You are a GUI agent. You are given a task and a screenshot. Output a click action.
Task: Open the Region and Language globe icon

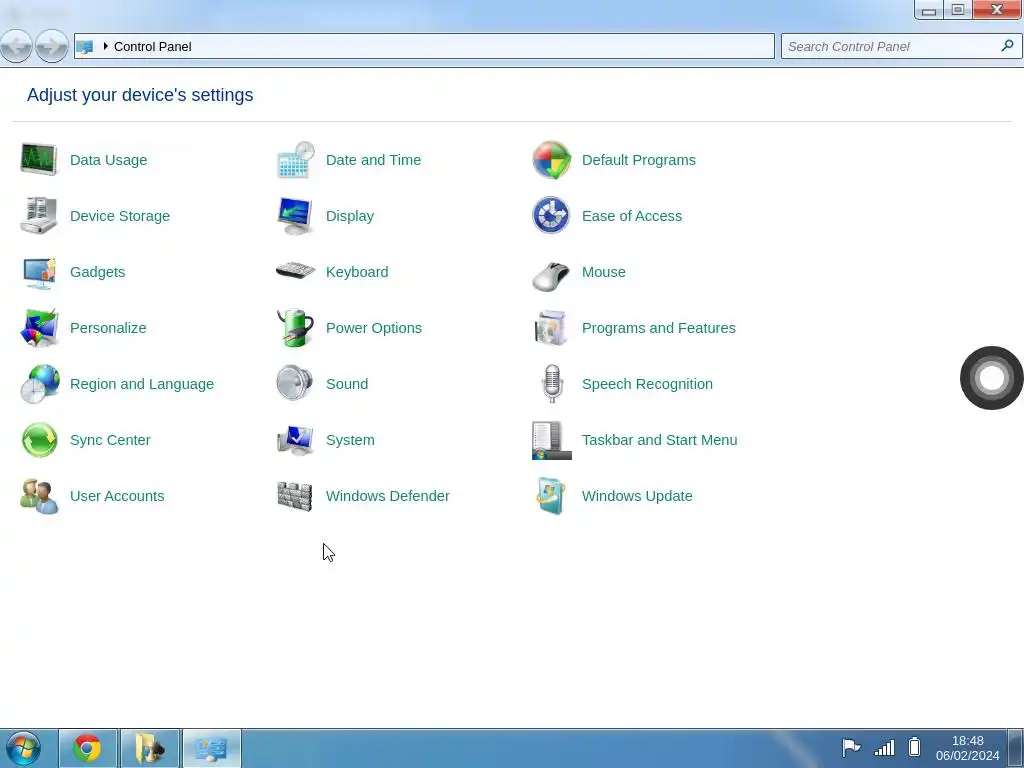[x=39, y=384]
